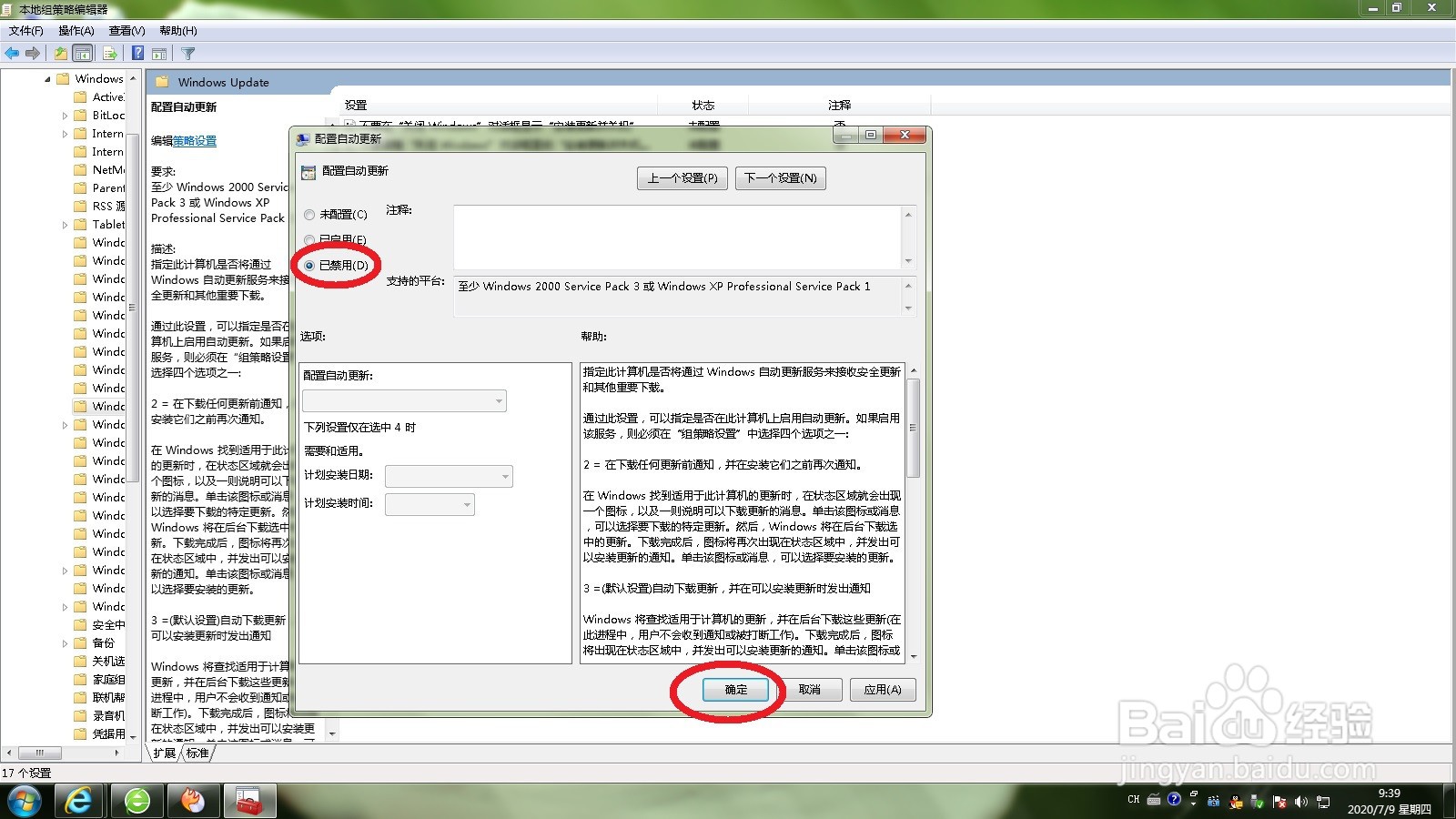Select the 安全中 tree folder
The height and width of the screenshot is (819, 1456).
click(99, 625)
